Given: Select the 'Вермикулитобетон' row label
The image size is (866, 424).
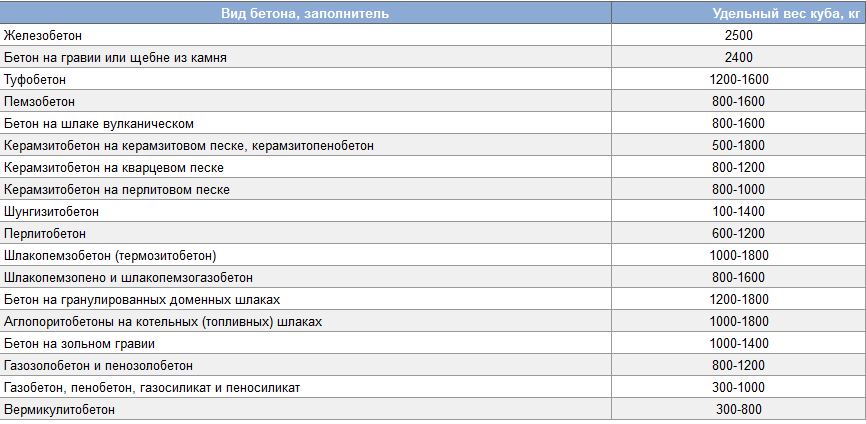Looking at the screenshot, I should pos(59,409).
